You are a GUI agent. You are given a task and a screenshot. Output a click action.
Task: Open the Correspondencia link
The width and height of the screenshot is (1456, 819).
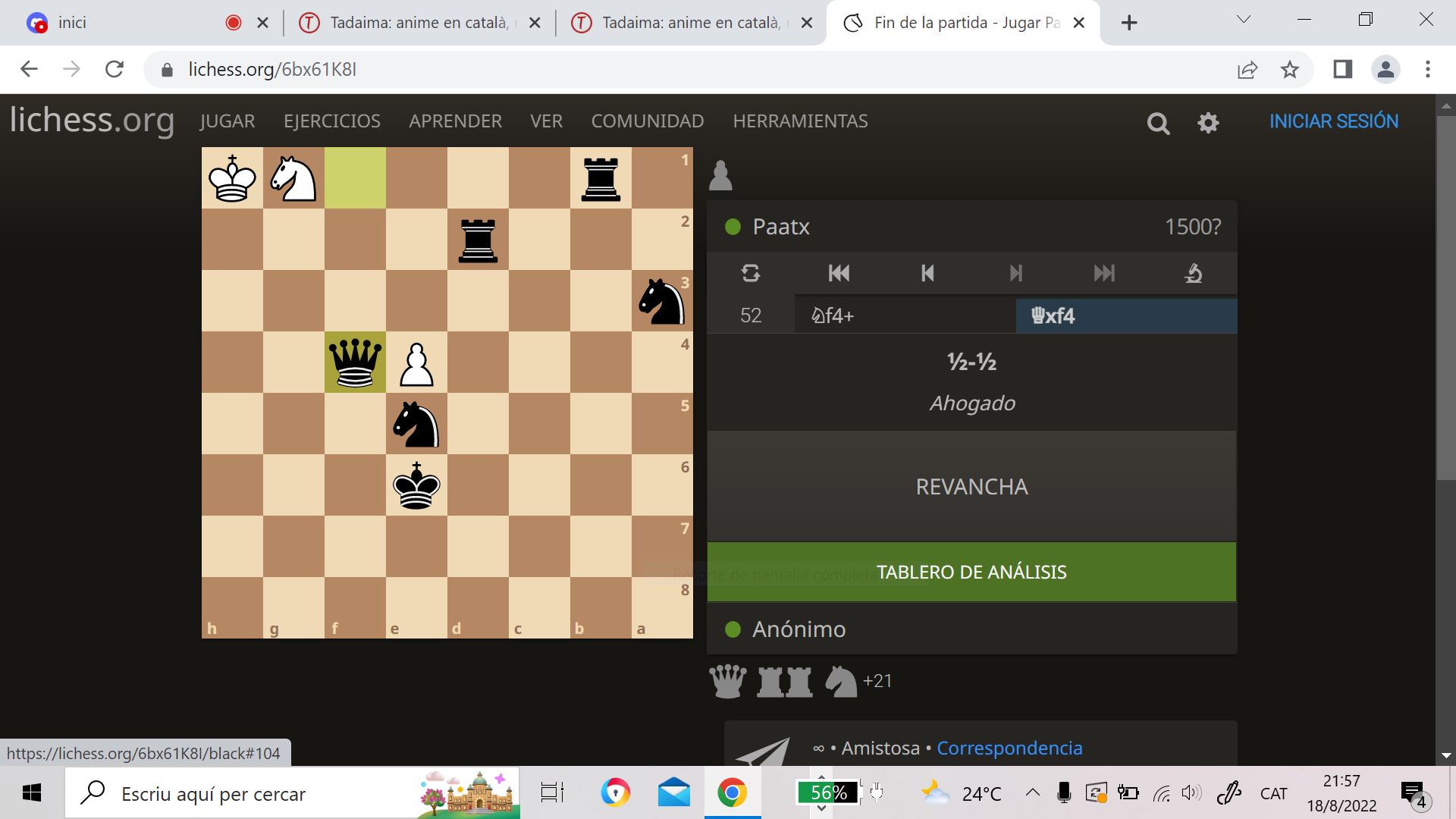[1009, 748]
